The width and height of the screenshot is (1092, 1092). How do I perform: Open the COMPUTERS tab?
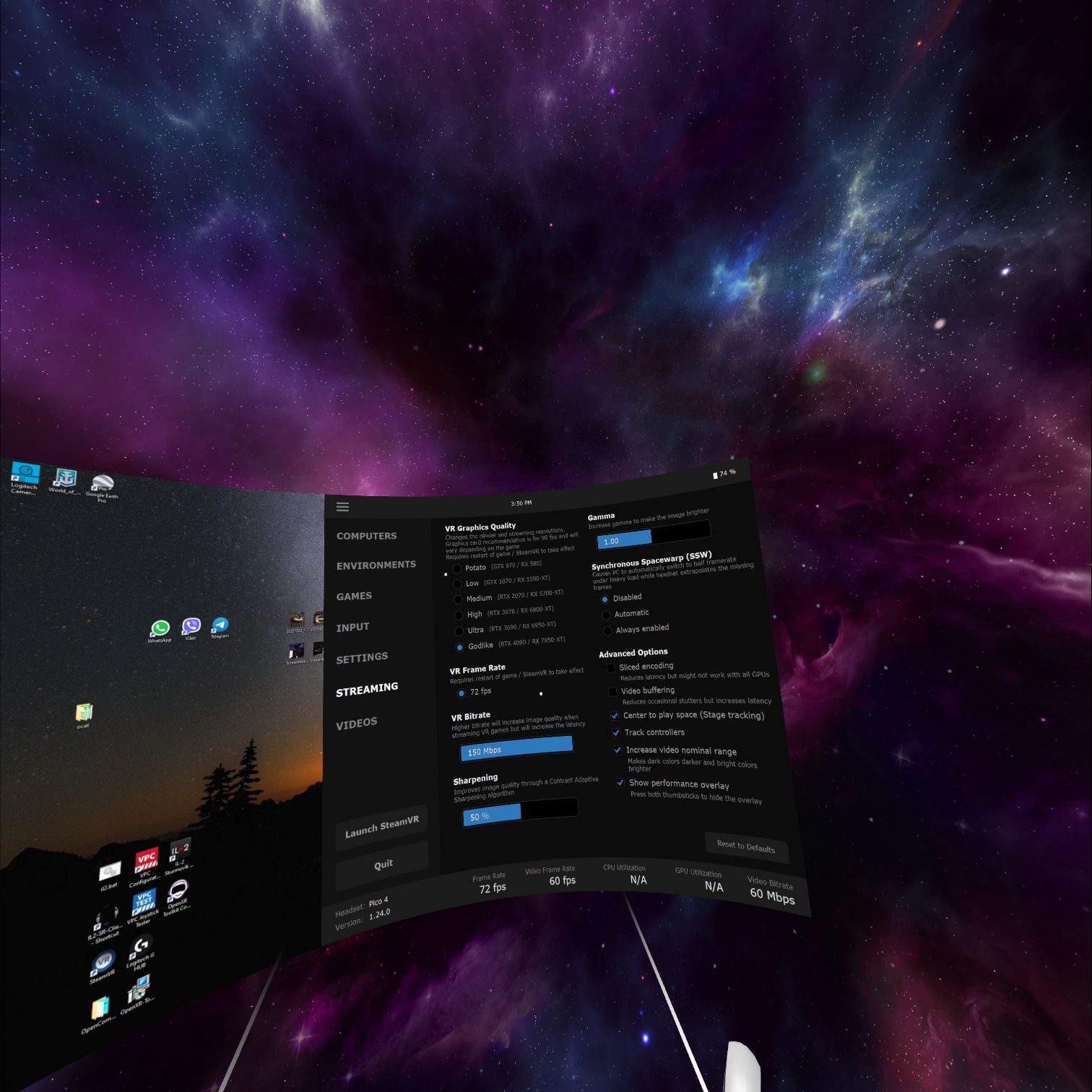click(366, 536)
